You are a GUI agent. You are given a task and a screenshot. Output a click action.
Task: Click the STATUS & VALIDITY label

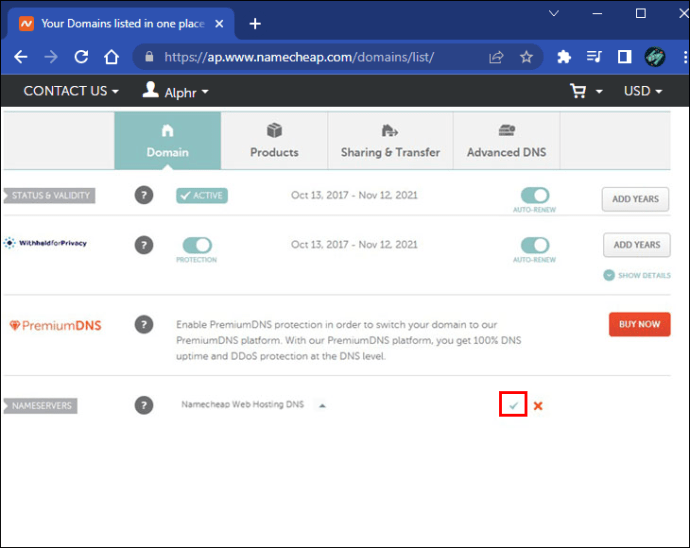(49, 195)
